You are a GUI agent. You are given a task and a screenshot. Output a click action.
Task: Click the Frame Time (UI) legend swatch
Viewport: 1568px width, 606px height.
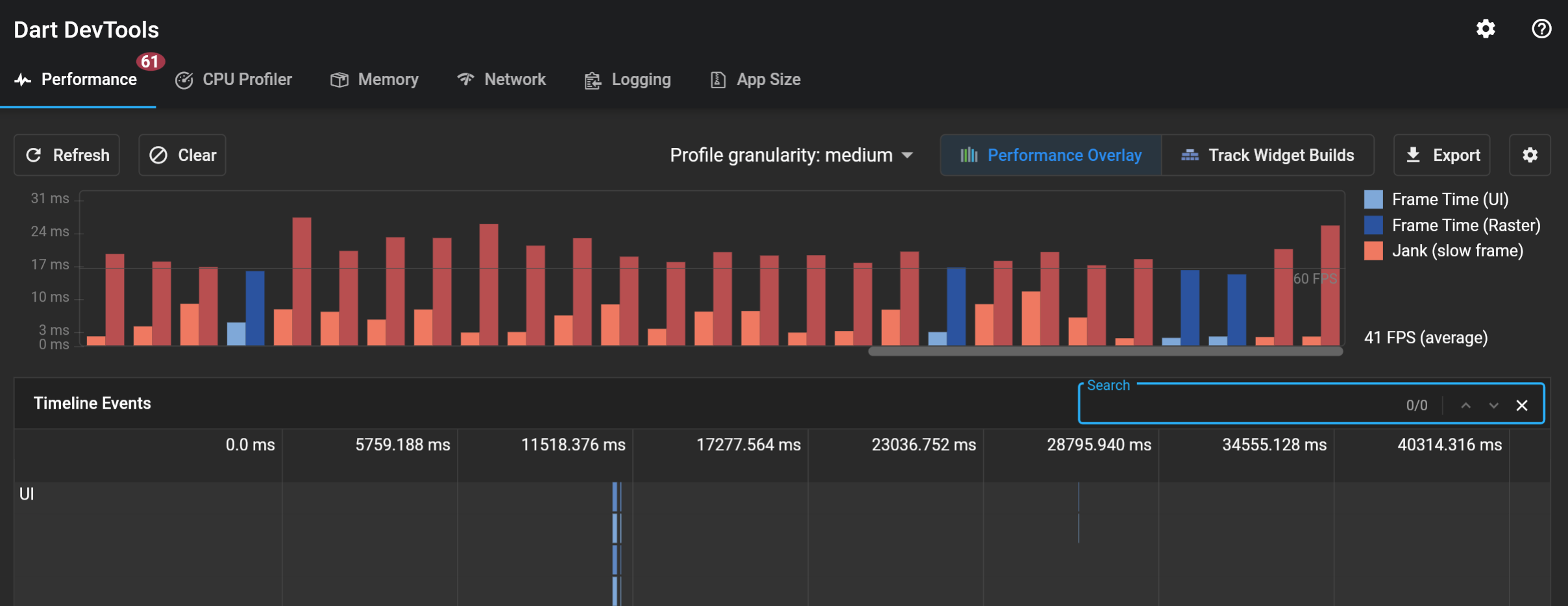coord(1373,199)
